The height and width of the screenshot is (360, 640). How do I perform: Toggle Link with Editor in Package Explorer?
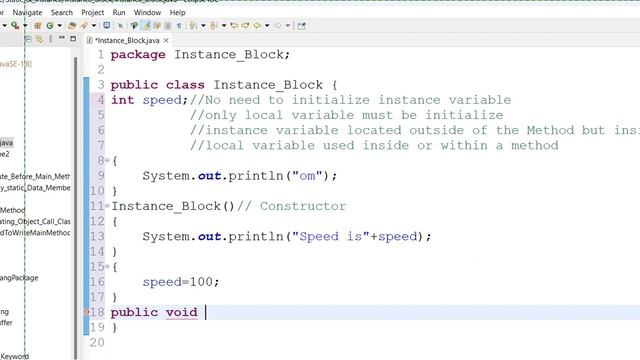tap(39, 39)
